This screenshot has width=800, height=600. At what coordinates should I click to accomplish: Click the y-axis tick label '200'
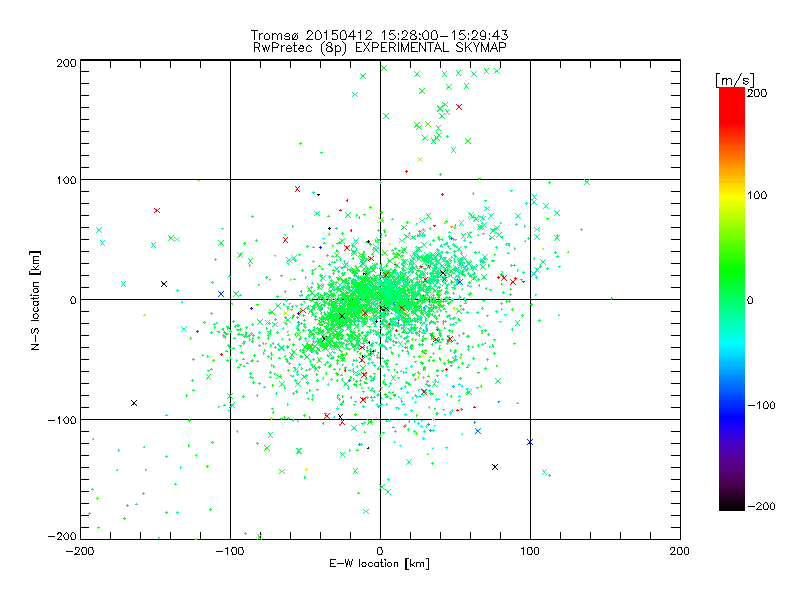click(x=66, y=63)
